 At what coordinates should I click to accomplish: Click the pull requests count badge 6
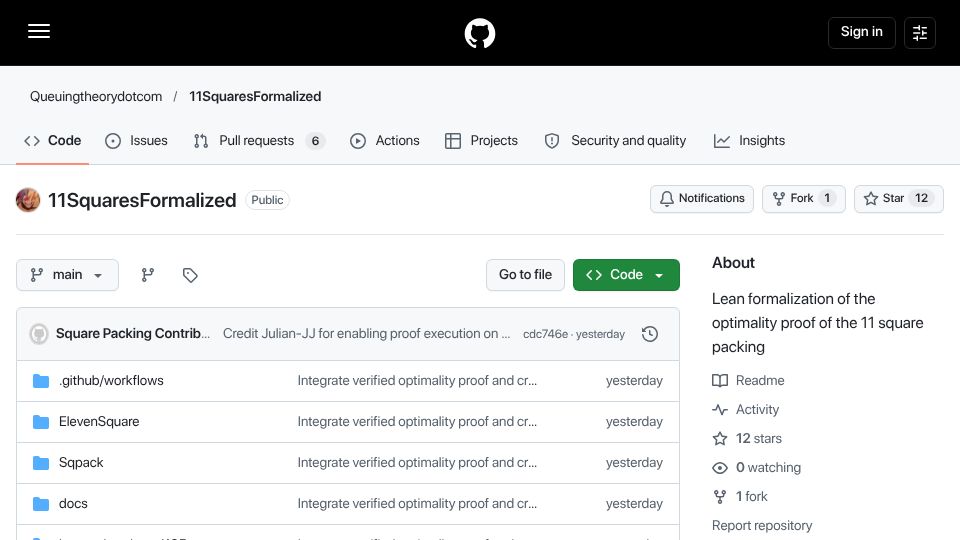(x=315, y=141)
